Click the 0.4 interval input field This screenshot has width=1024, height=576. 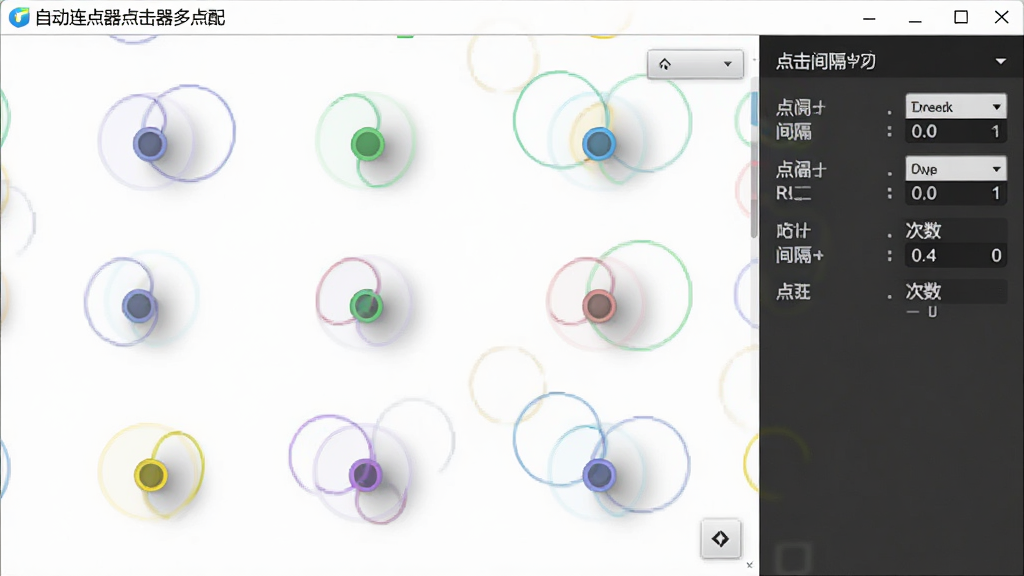955,255
